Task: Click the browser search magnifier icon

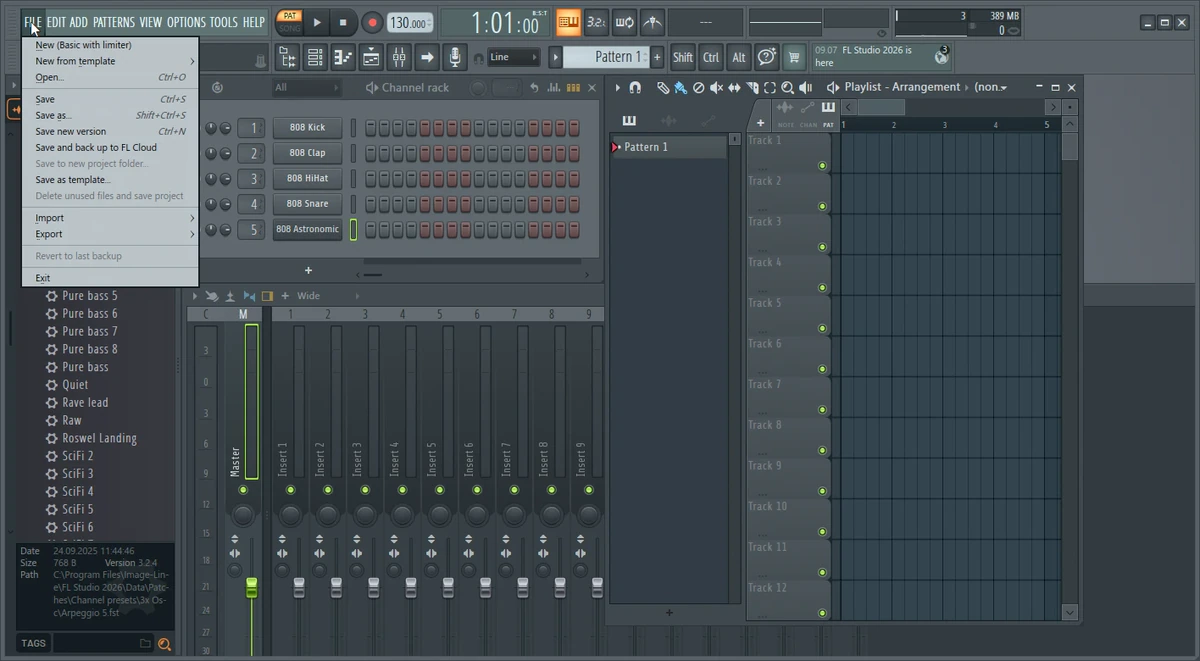Action: coord(165,644)
